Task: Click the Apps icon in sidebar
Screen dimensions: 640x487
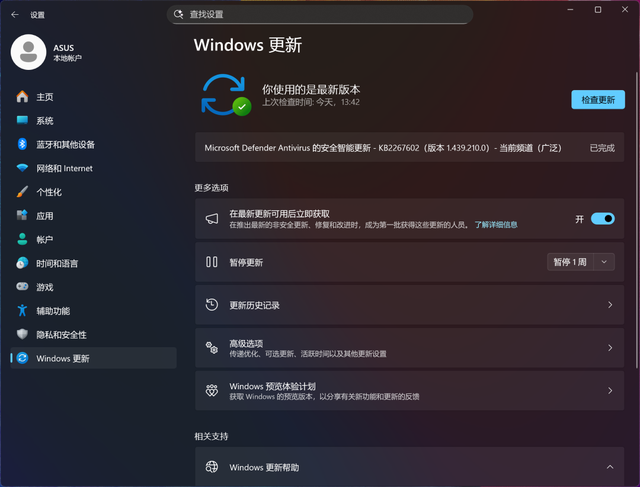Action: [x=22, y=215]
